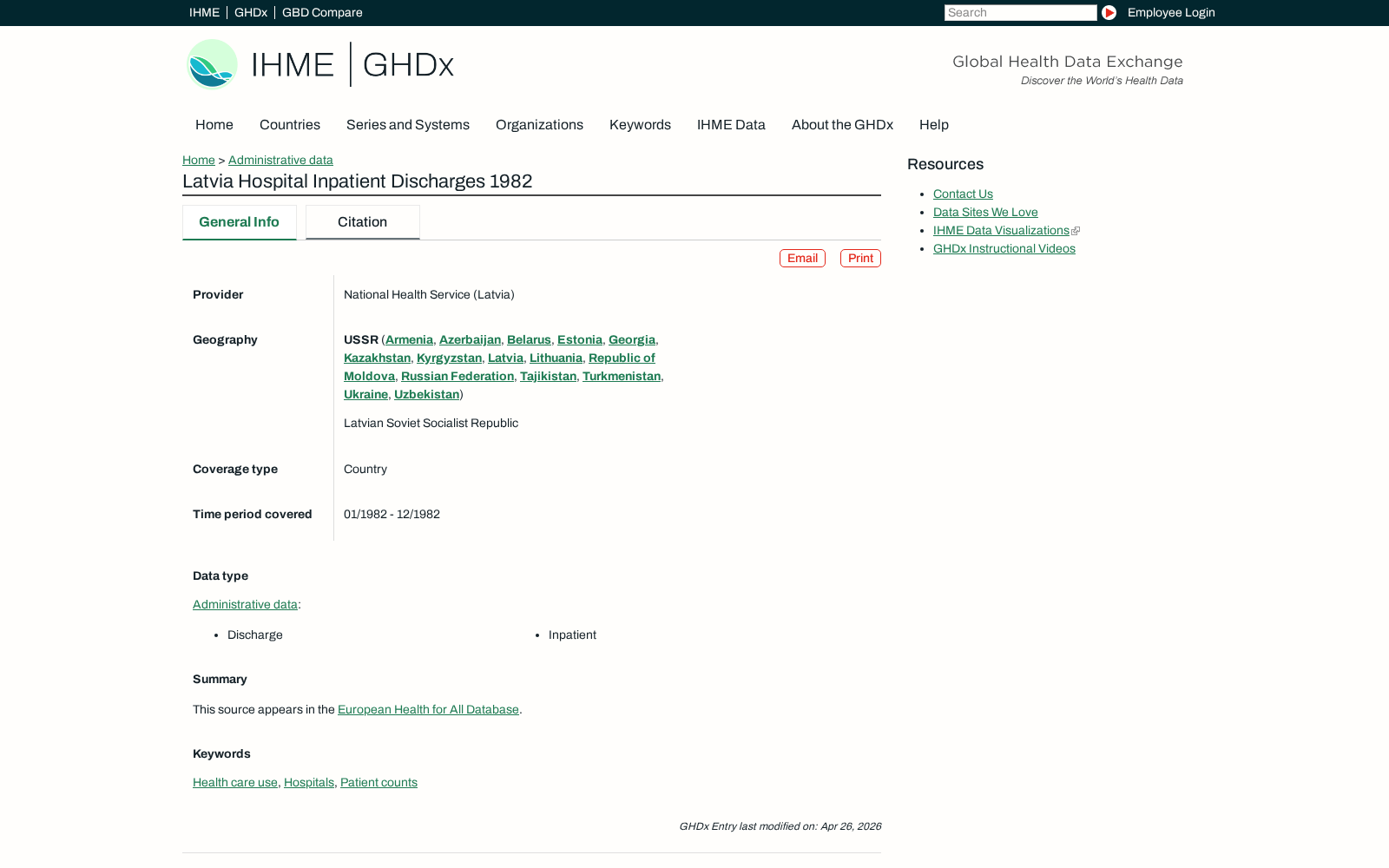Open Latvia geography link
The width and height of the screenshot is (1389, 868).
pos(505,358)
